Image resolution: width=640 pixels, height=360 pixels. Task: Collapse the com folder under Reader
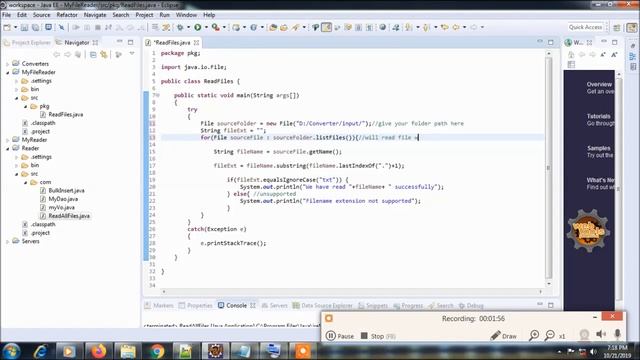pos(25,182)
